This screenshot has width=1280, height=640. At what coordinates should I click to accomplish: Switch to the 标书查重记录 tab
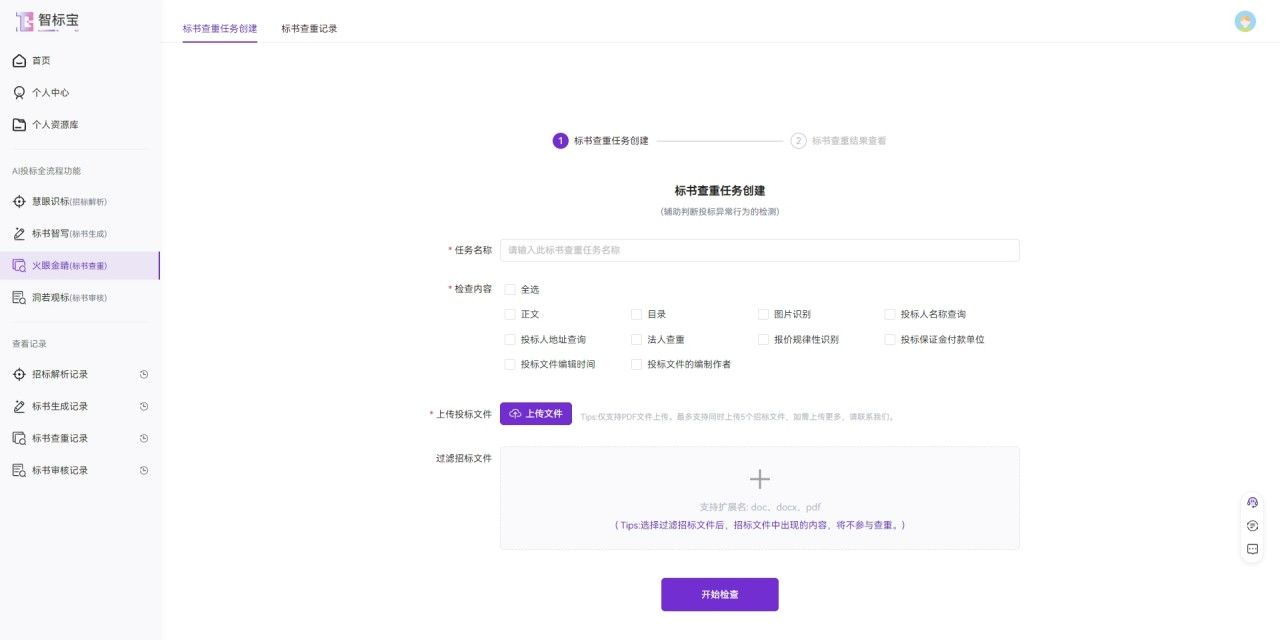309,29
